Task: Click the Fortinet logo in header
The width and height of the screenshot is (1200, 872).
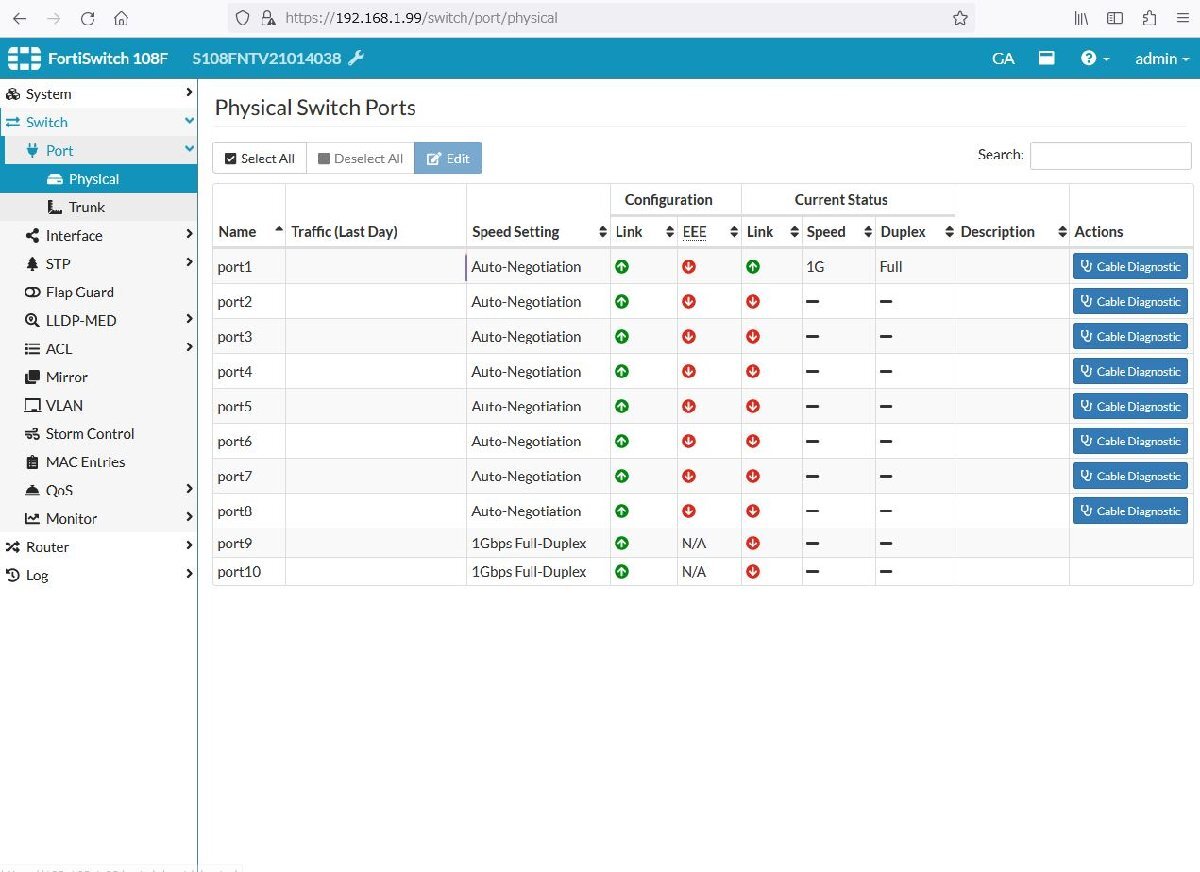Action: pyautogui.click(x=24, y=59)
